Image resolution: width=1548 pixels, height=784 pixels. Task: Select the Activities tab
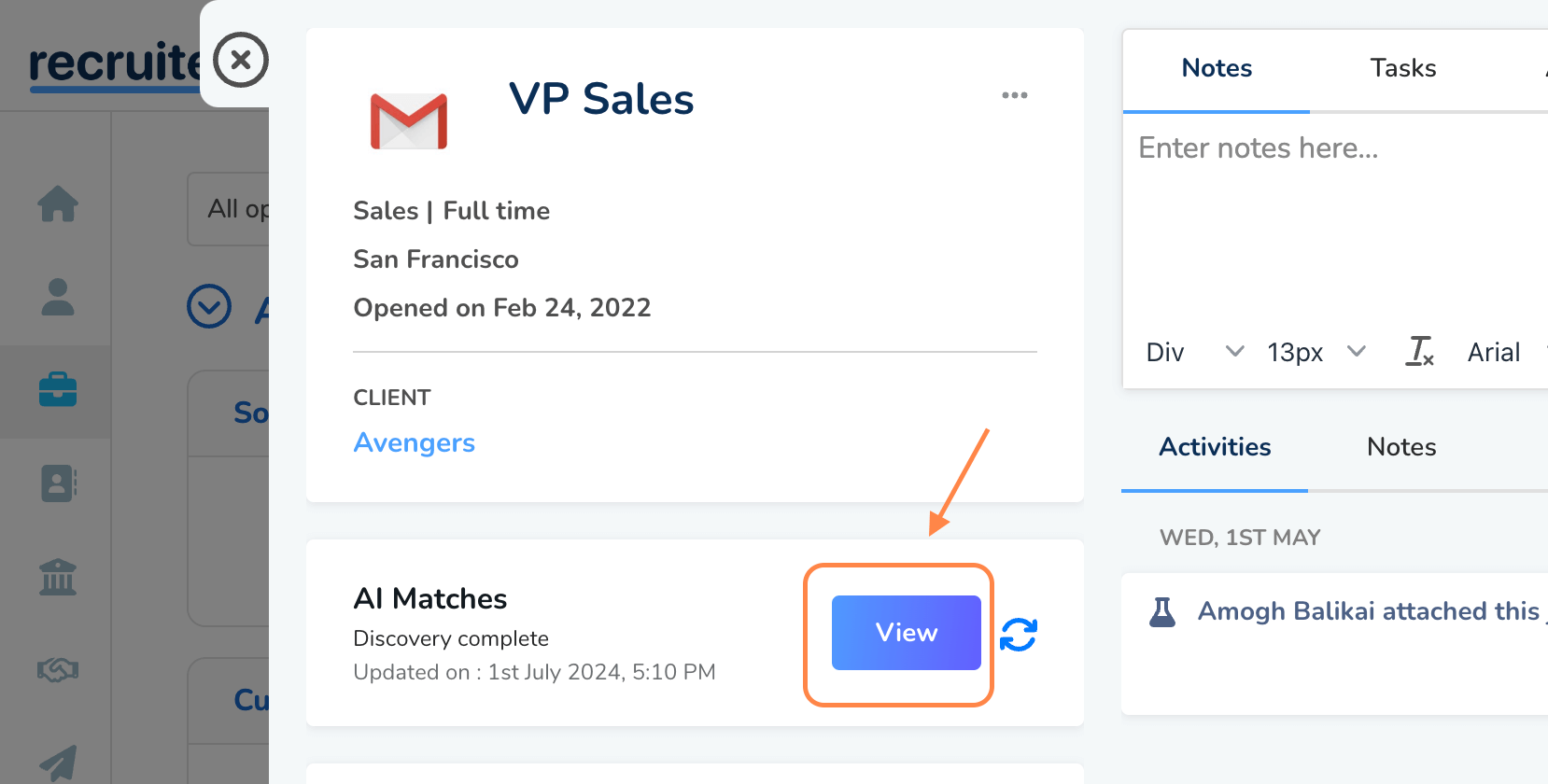(x=1215, y=447)
